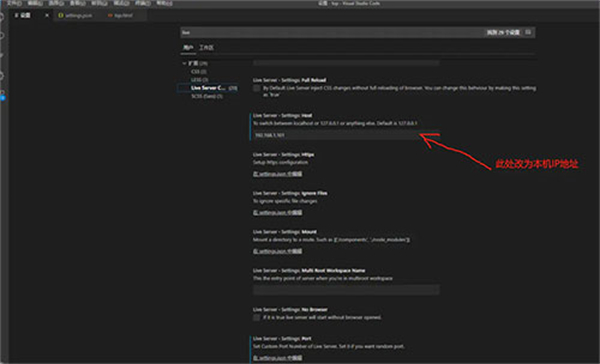Open settings.json link under Port setting

point(277,358)
